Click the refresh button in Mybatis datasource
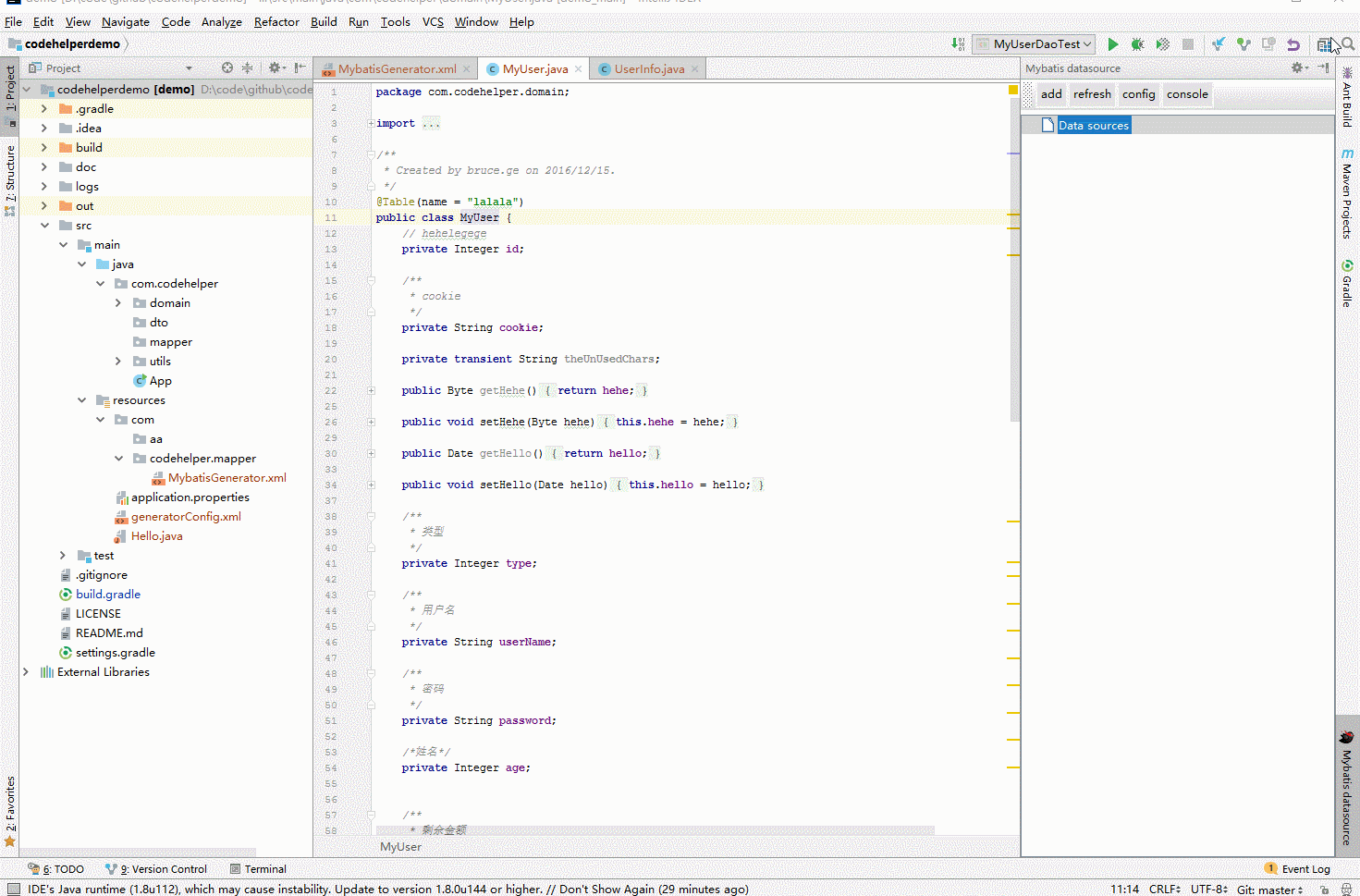 [1092, 94]
